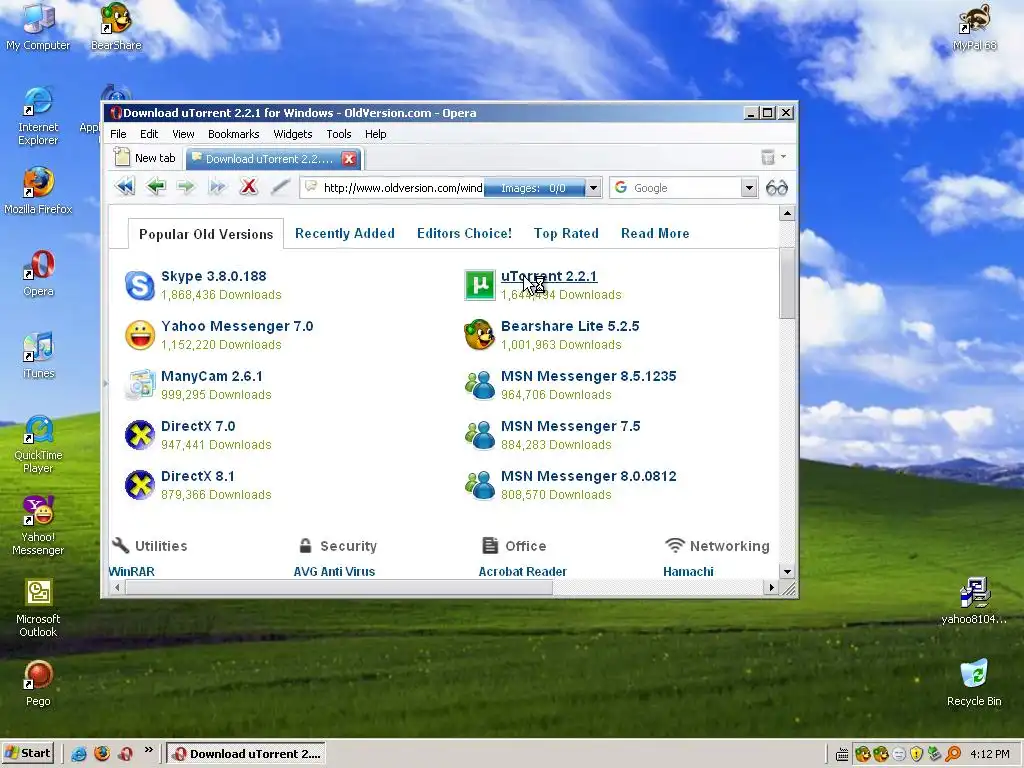Select the QuickTime Player desktop icon
The image size is (1024, 768).
(x=38, y=444)
